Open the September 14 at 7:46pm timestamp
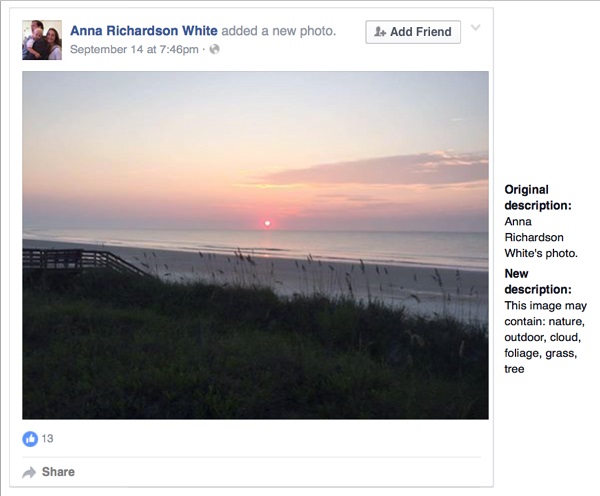Image resolution: width=600 pixels, height=496 pixels. pos(134,49)
